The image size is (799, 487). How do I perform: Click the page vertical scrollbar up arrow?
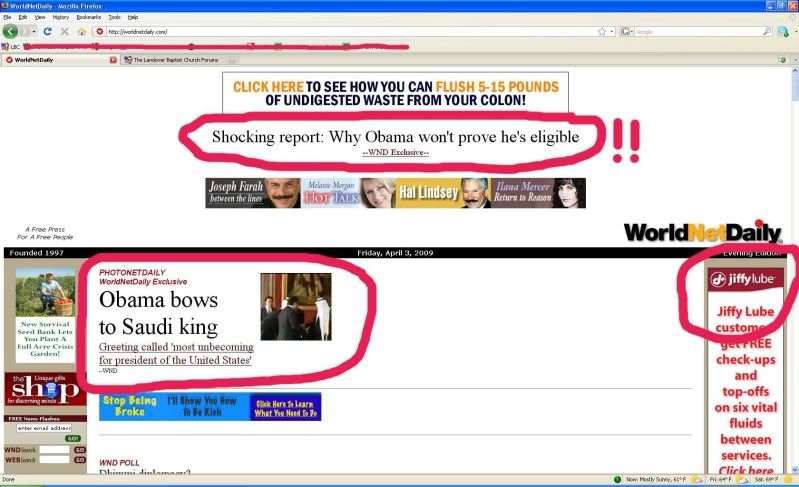tap(795, 71)
